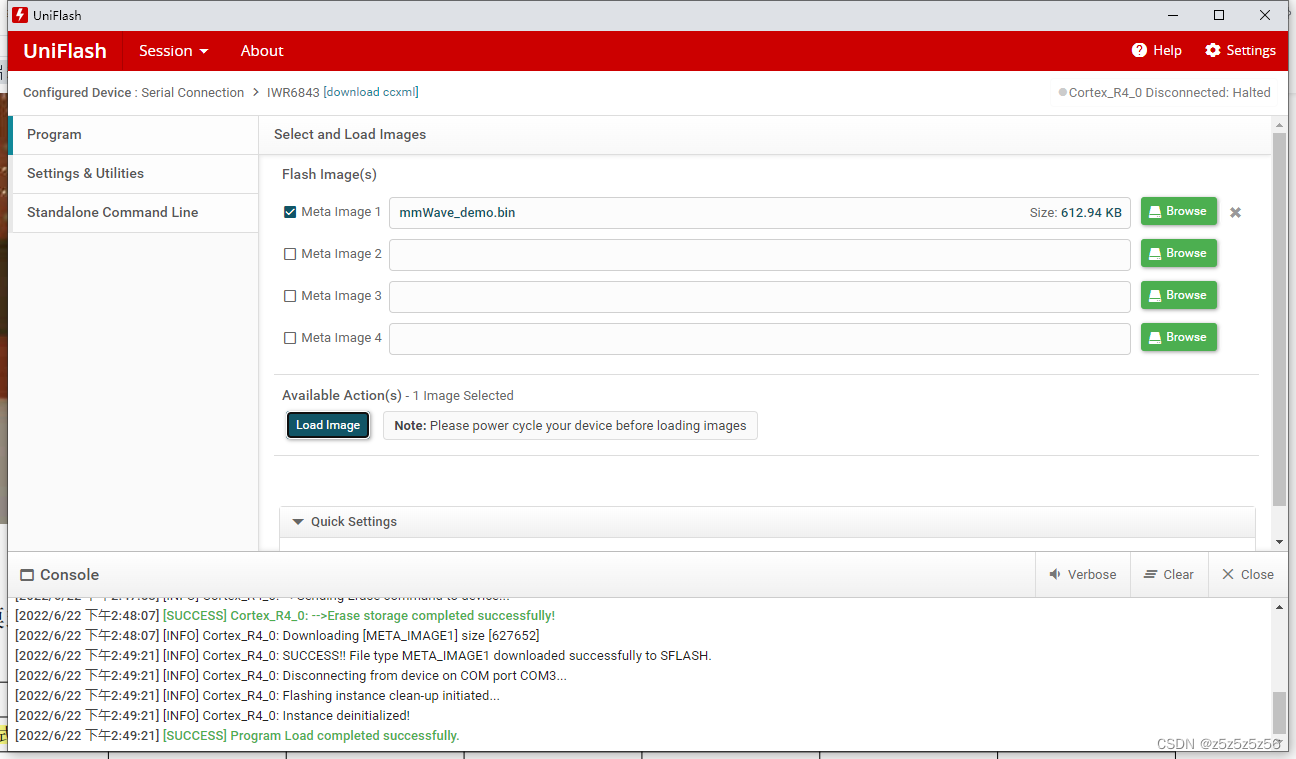1296x759 pixels.
Task: Enable the Meta Image 4 checkbox
Action: point(290,338)
